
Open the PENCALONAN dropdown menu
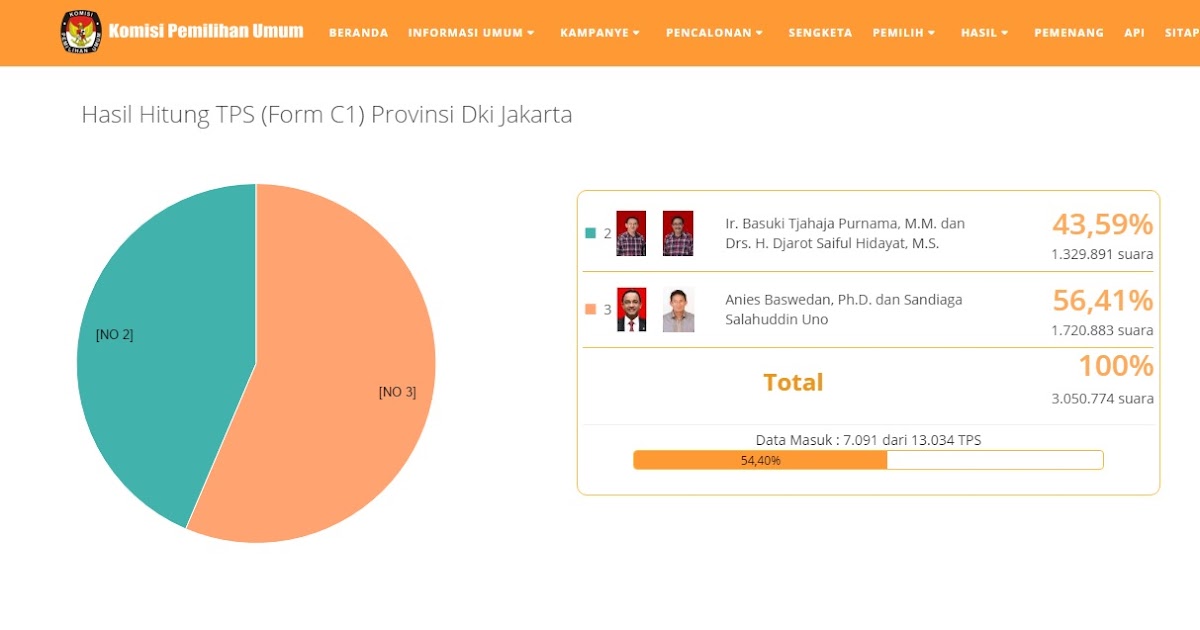[712, 32]
